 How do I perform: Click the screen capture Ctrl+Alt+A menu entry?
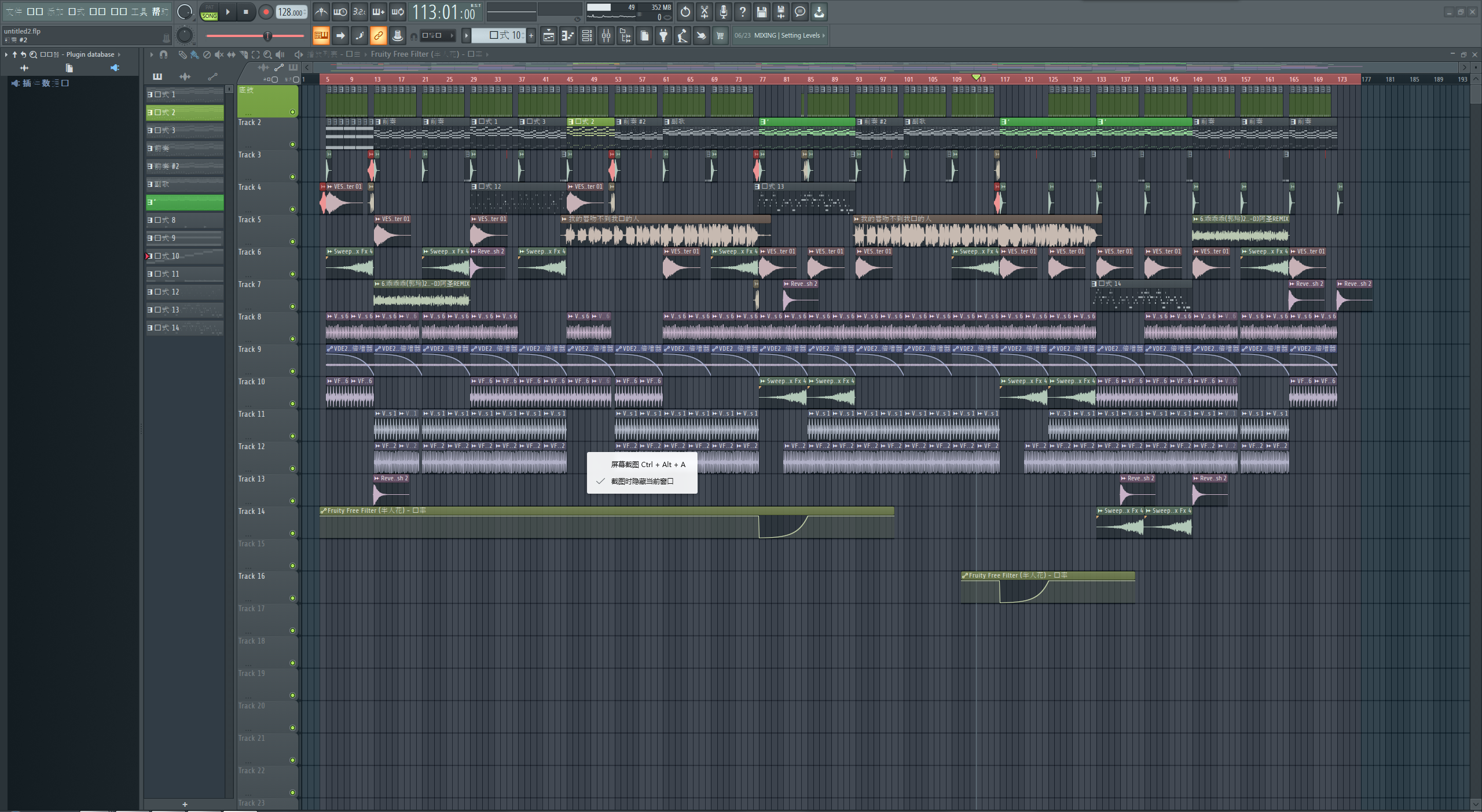point(648,465)
